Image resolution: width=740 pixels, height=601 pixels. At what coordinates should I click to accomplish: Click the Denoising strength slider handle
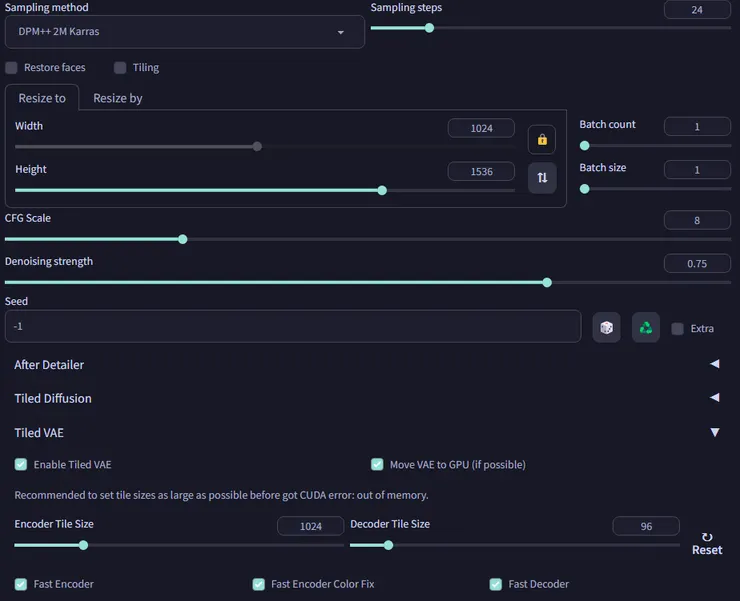pos(547,282)
